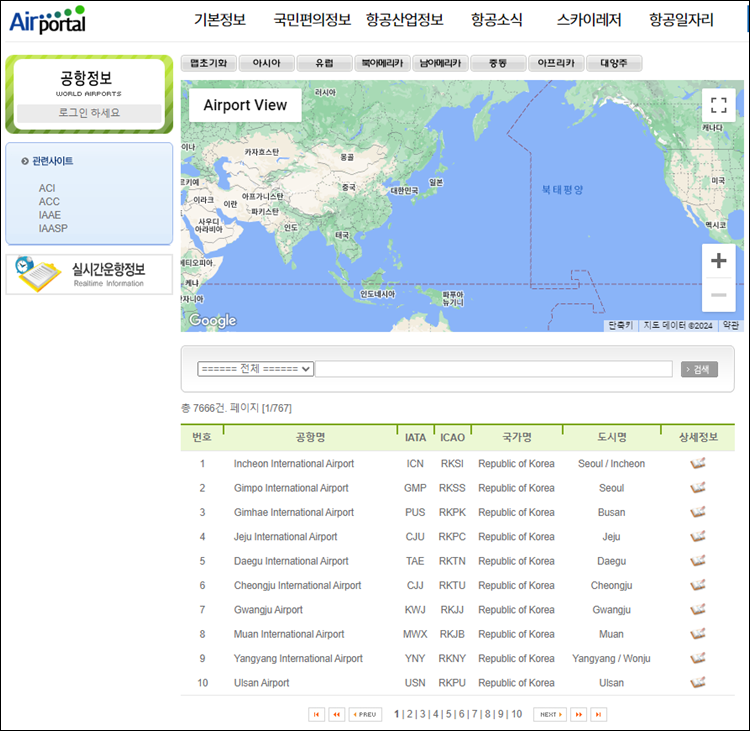Click the Yangyang / Wonju city cell
750x731 pixels.
[x=611, y=658]
